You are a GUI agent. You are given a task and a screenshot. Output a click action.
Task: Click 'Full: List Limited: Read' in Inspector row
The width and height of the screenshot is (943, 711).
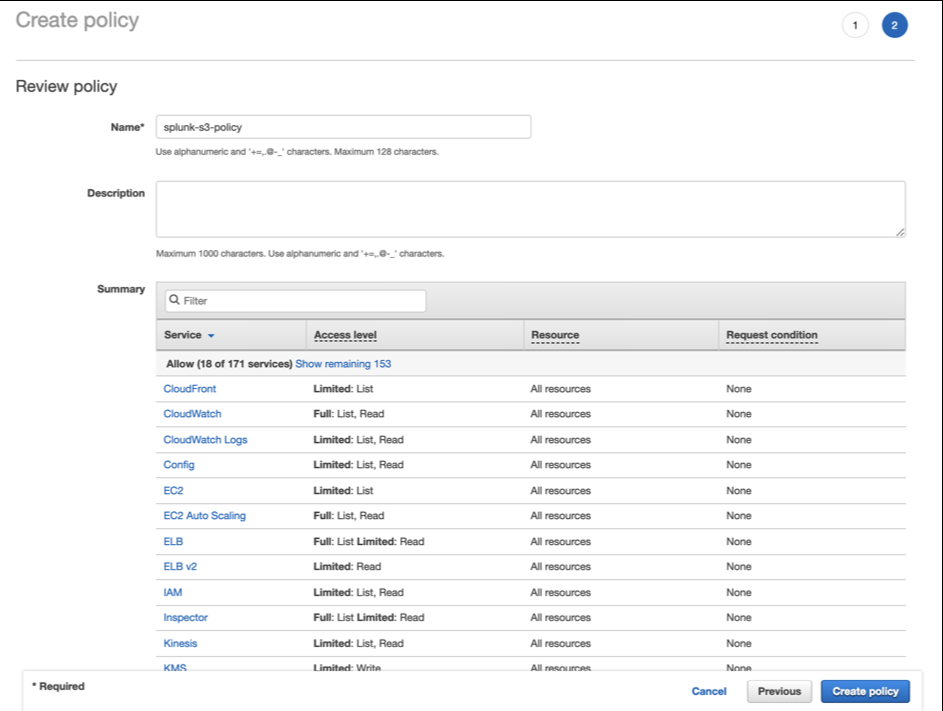pyautogui.click(x=369, y=618)
